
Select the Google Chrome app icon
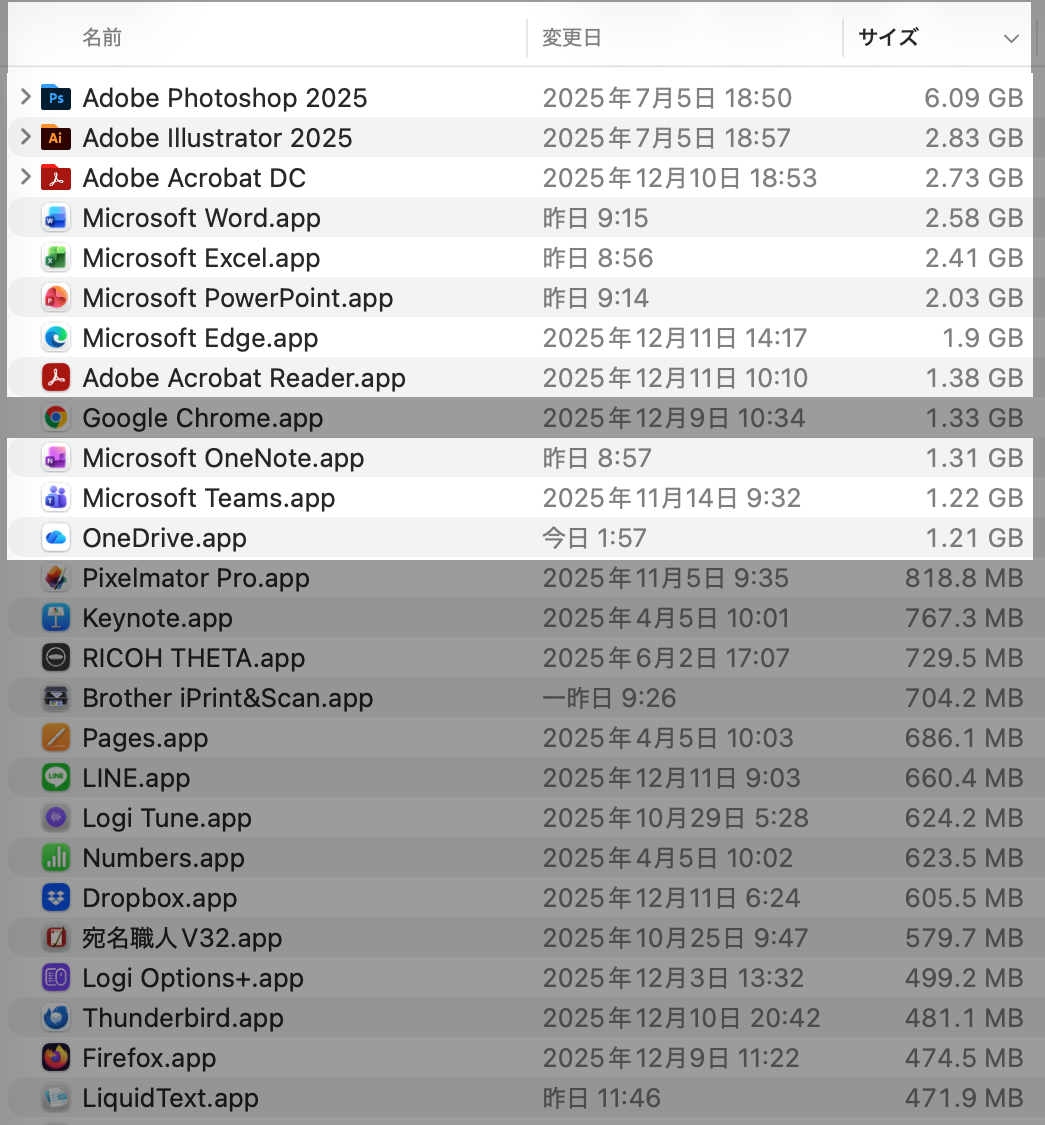coord(56,418)
